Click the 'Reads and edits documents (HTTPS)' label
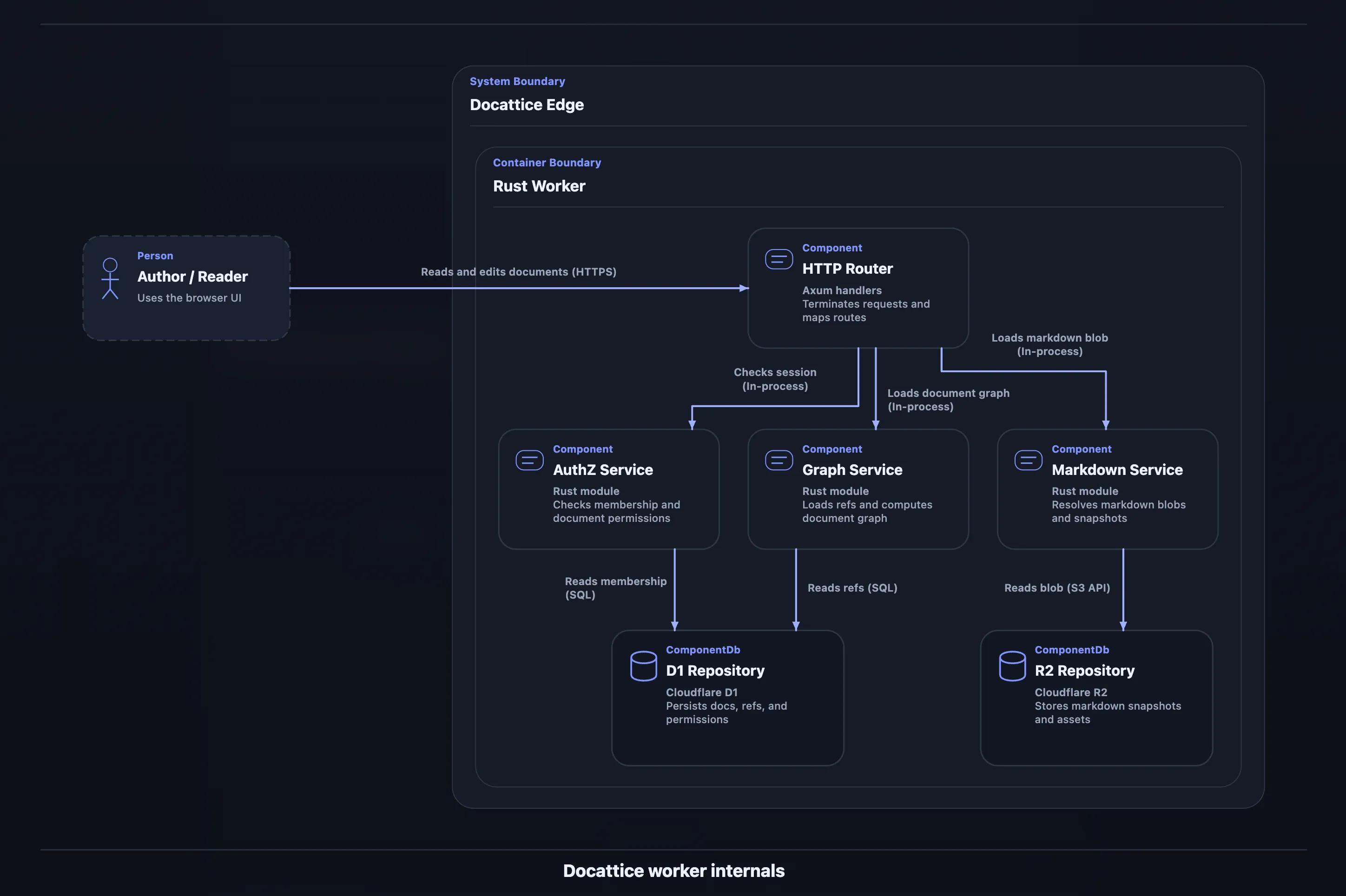The image size is (1346, 896). pos(518,271)
